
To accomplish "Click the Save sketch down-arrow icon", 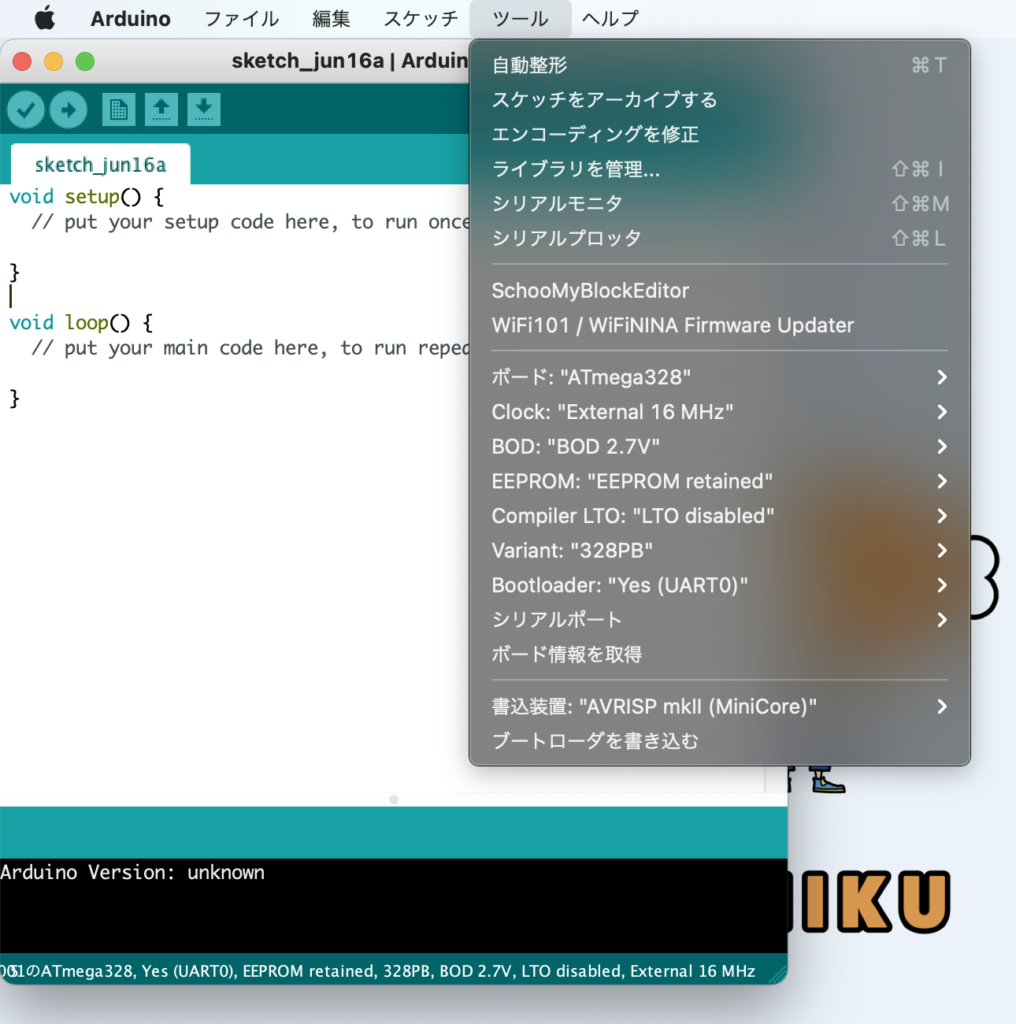I will click(204, 109).
